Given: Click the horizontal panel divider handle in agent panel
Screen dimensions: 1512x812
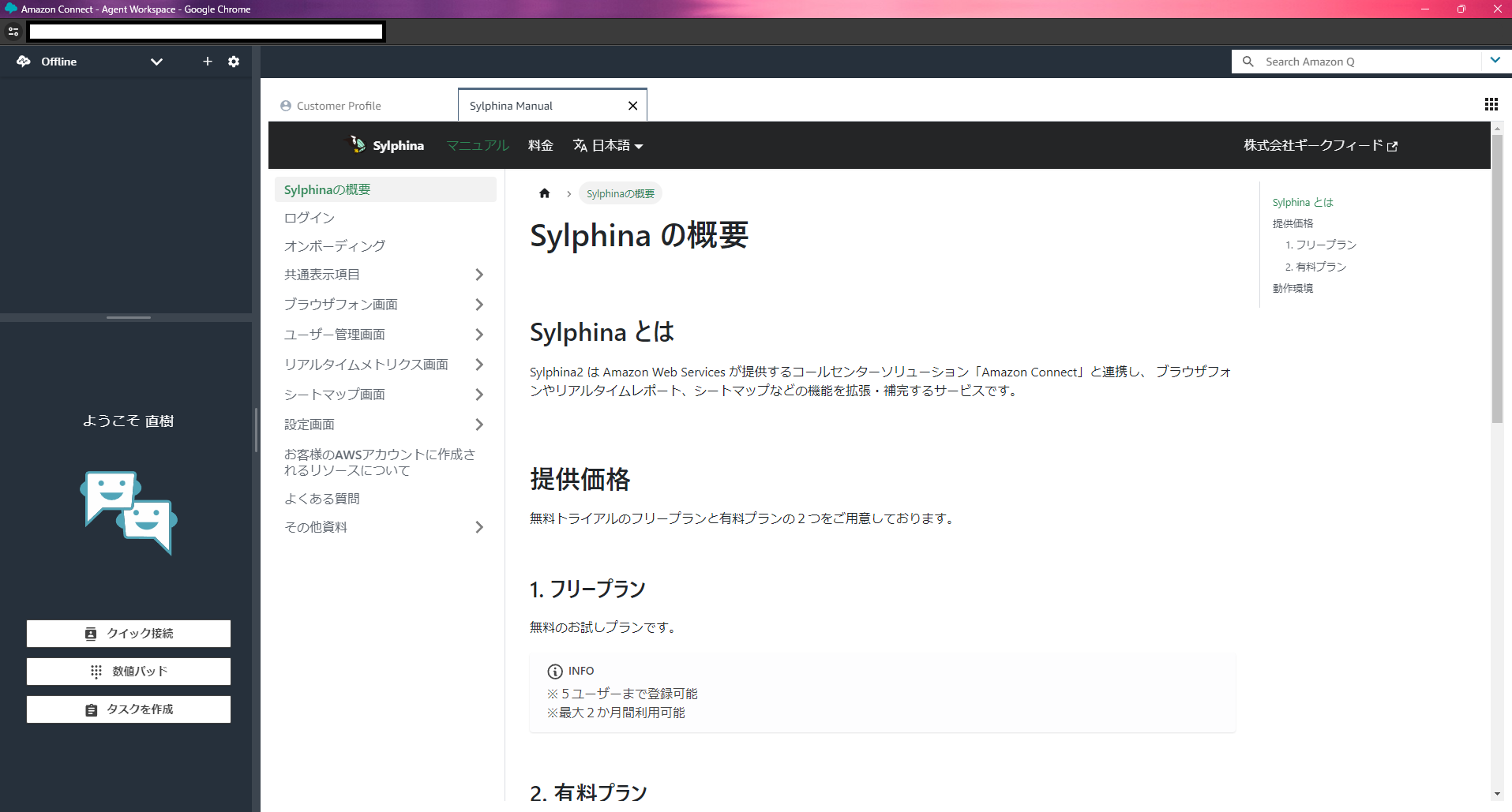Looking at the screenshot, I should 128,317.
